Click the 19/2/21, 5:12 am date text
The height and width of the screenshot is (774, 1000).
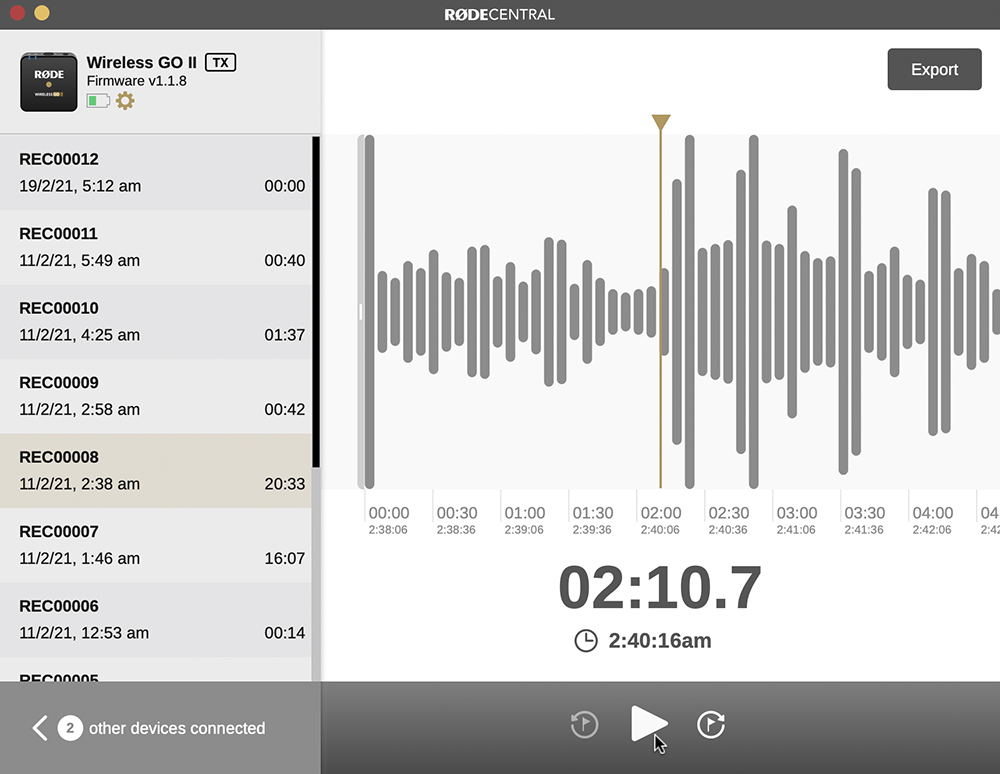[80, 186]
